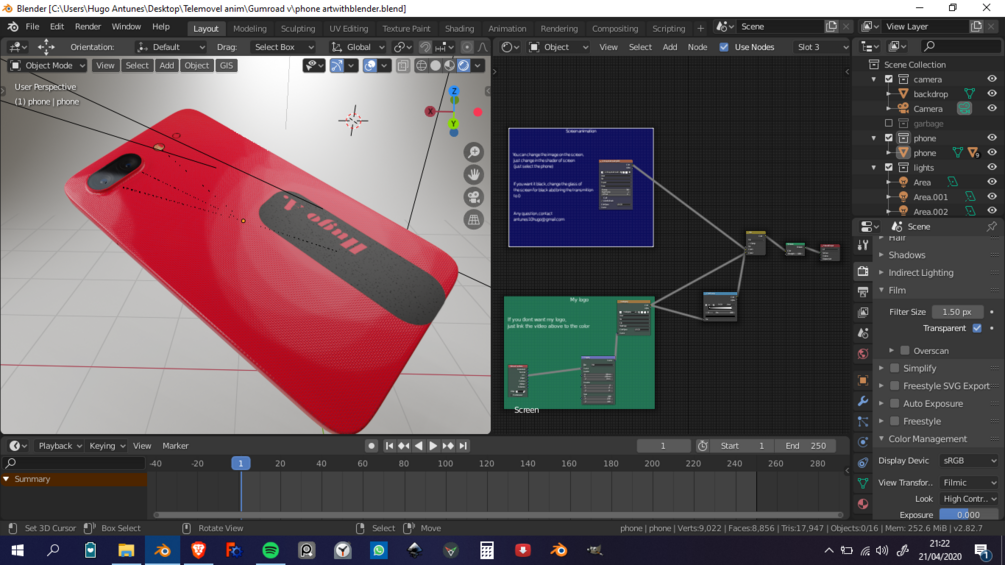Select solid viewport shading
Viewport: 1005px width, 565px height.
pos(435,65)
